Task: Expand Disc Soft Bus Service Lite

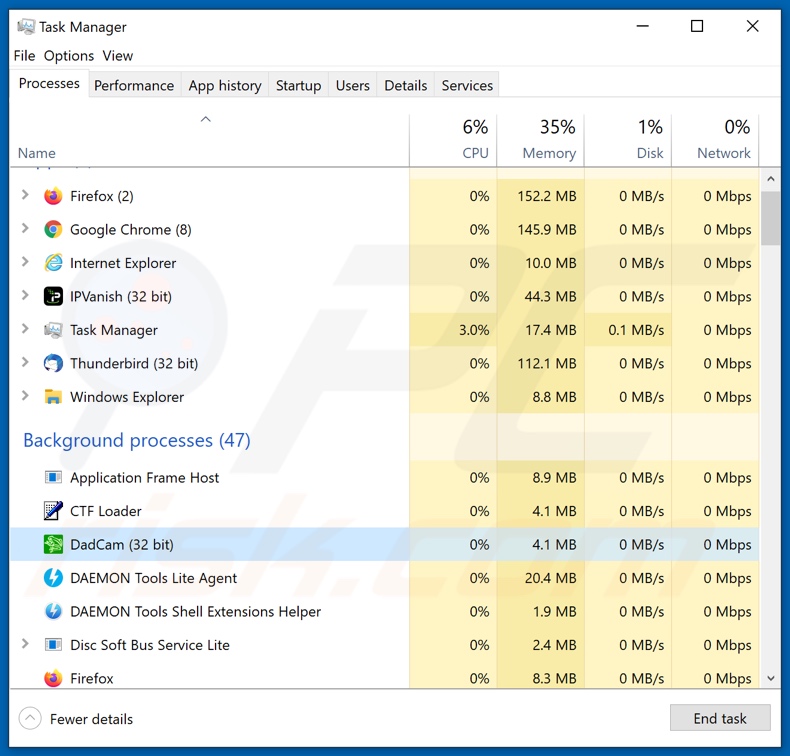Action: pyautogui.click(x=25, y=644)
